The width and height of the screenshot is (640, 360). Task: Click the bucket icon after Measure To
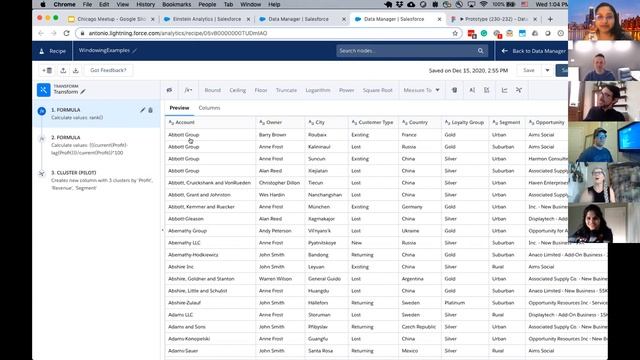point(454,90)
